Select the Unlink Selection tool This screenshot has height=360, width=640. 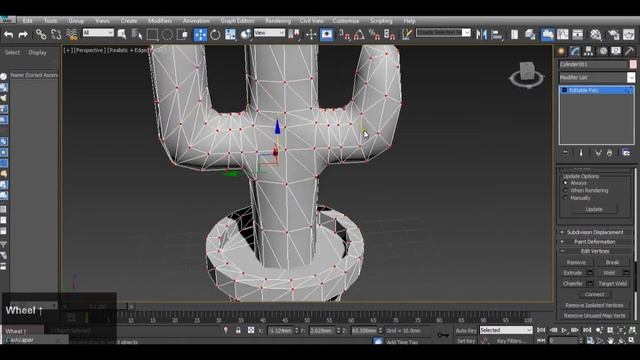(56, 35)
